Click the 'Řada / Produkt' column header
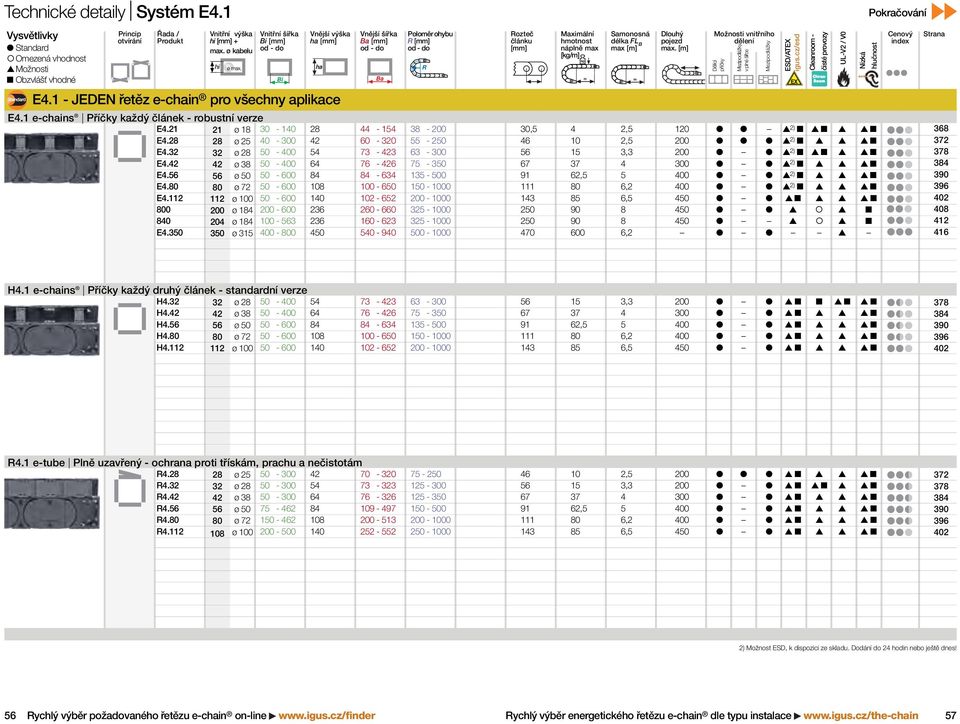 (x=170, y=37)
